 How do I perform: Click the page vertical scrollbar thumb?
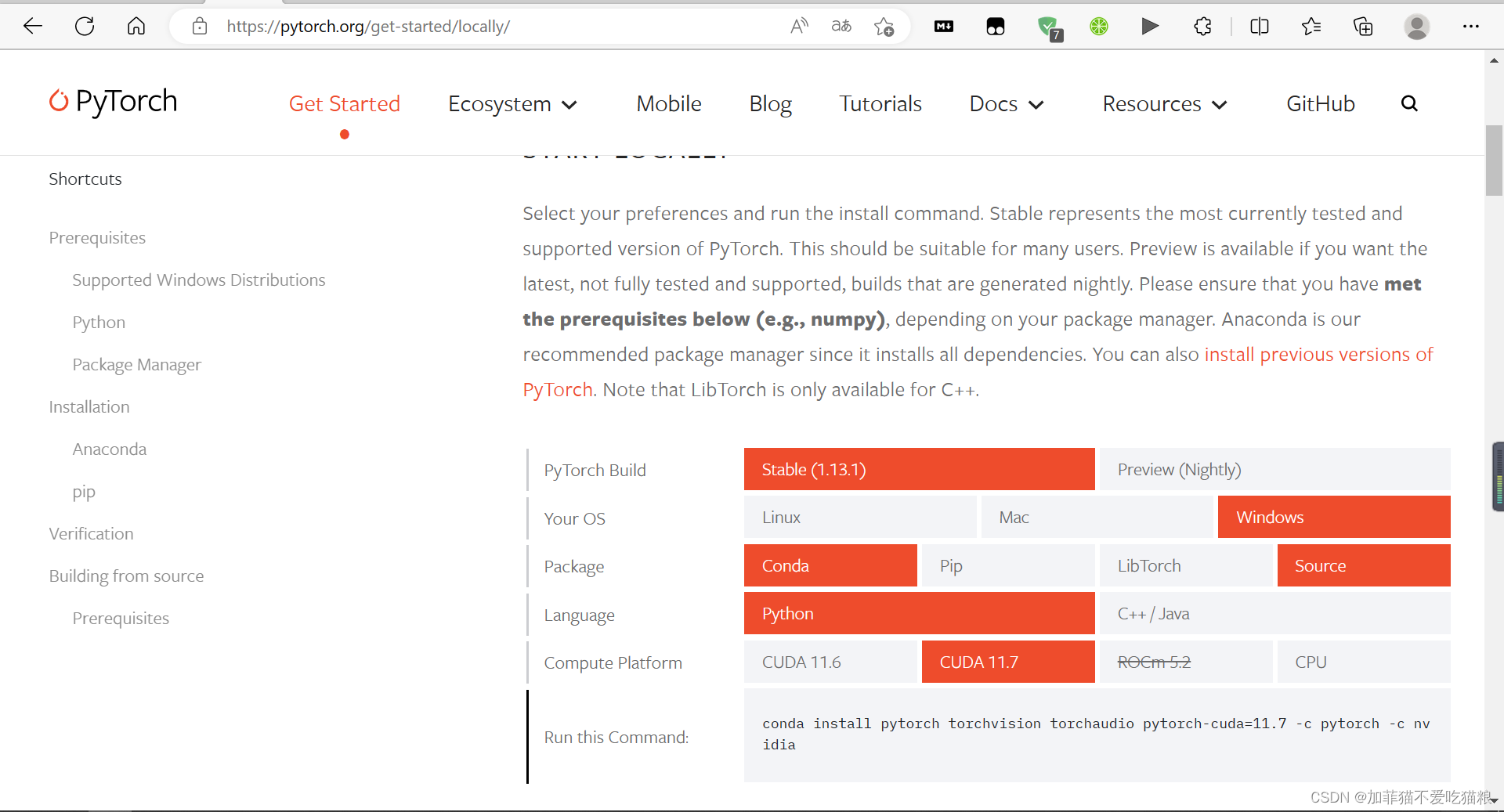pyautogui.click(x=1494, y=161)
